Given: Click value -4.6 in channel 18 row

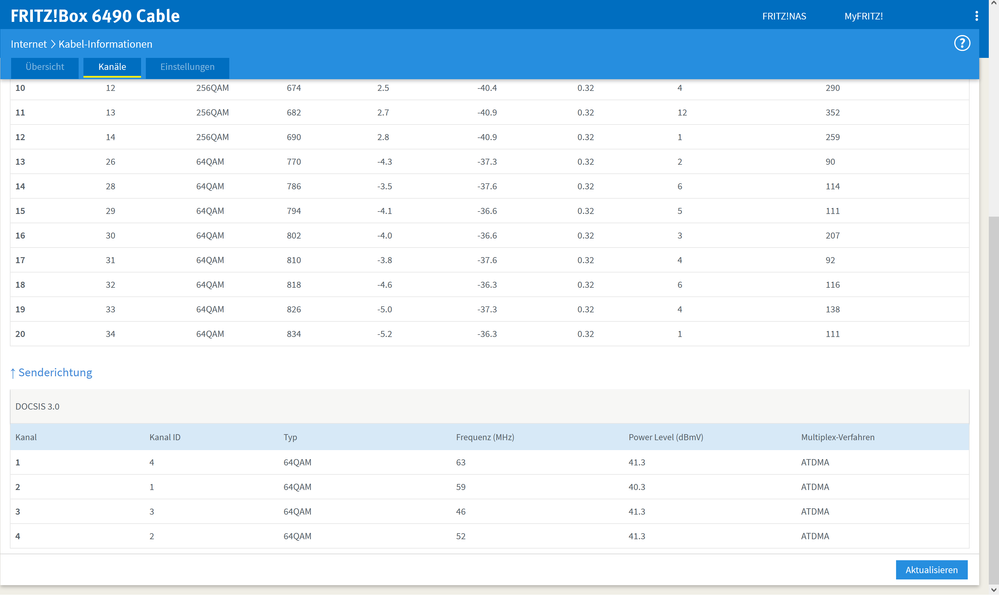Looking at the screenshot, I should click(x=385, y=285).
